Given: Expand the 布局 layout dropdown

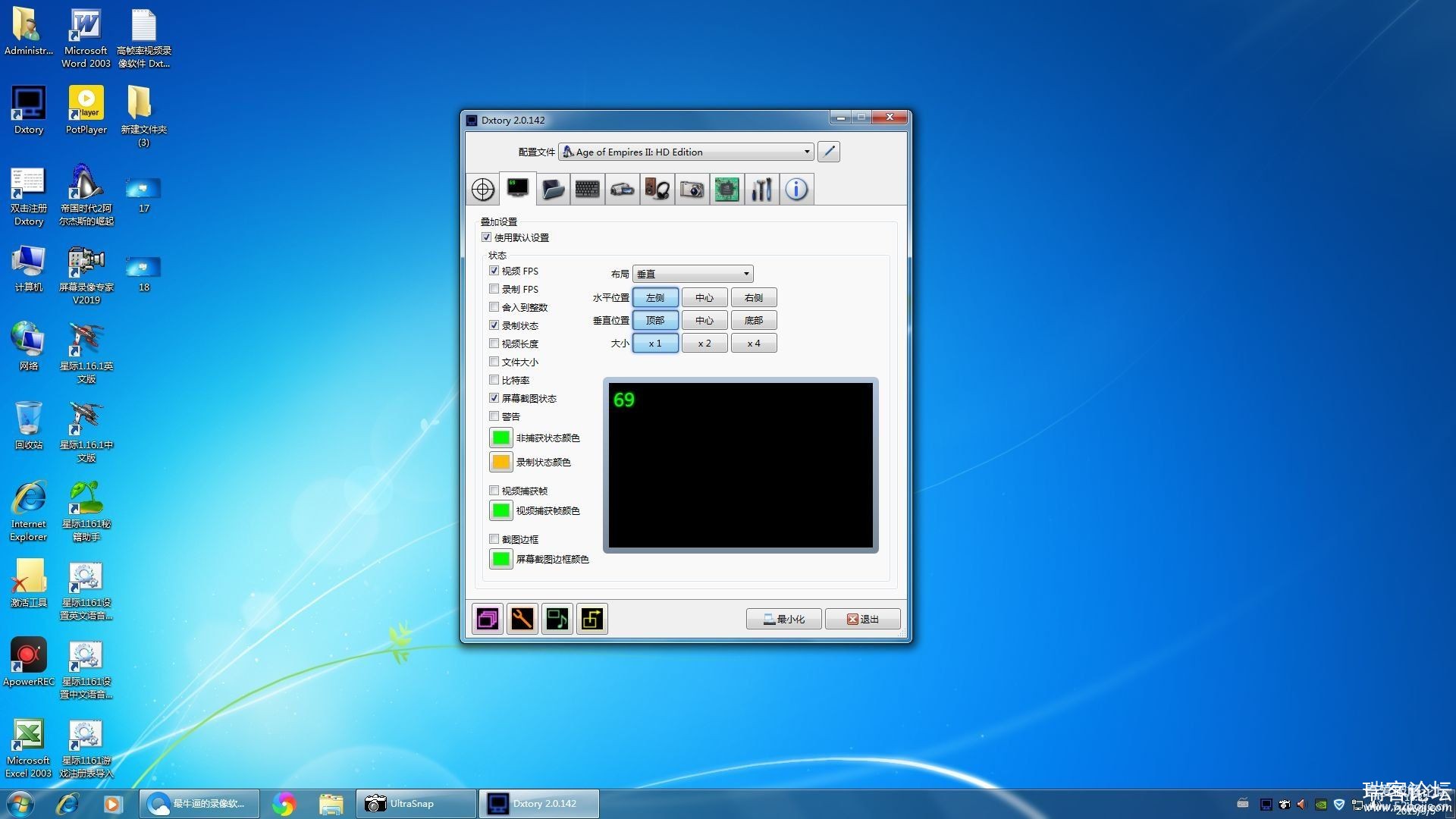Looking at the screenshot, I should click(693, 274).
